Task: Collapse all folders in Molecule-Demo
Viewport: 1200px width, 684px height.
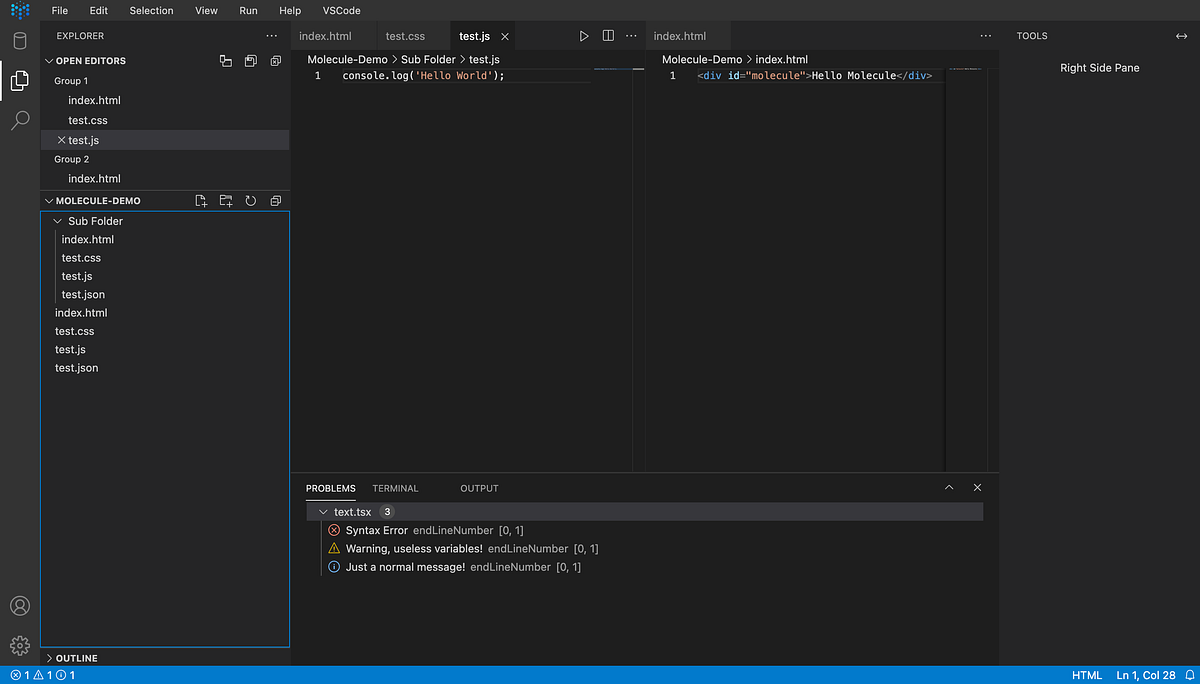Action: tap(275, 200)
